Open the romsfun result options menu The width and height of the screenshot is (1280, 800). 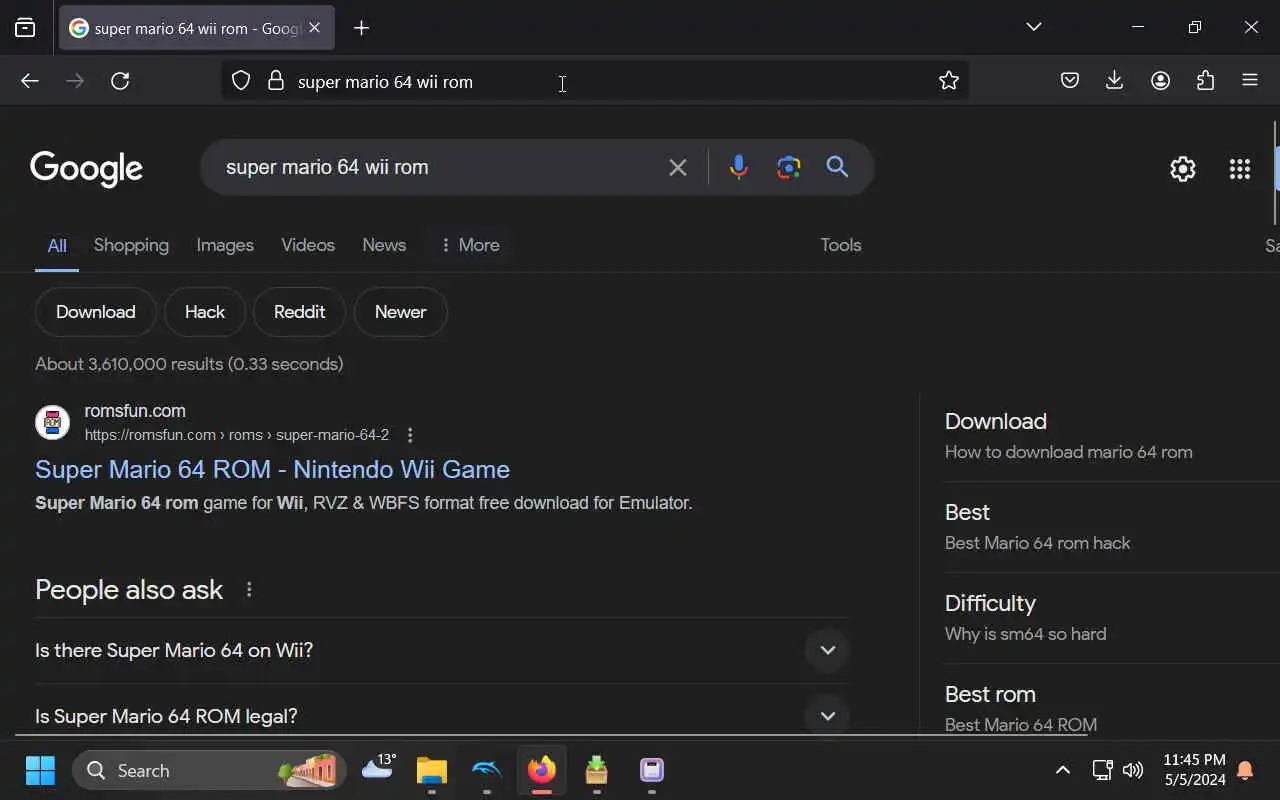(x=409, y=435)
